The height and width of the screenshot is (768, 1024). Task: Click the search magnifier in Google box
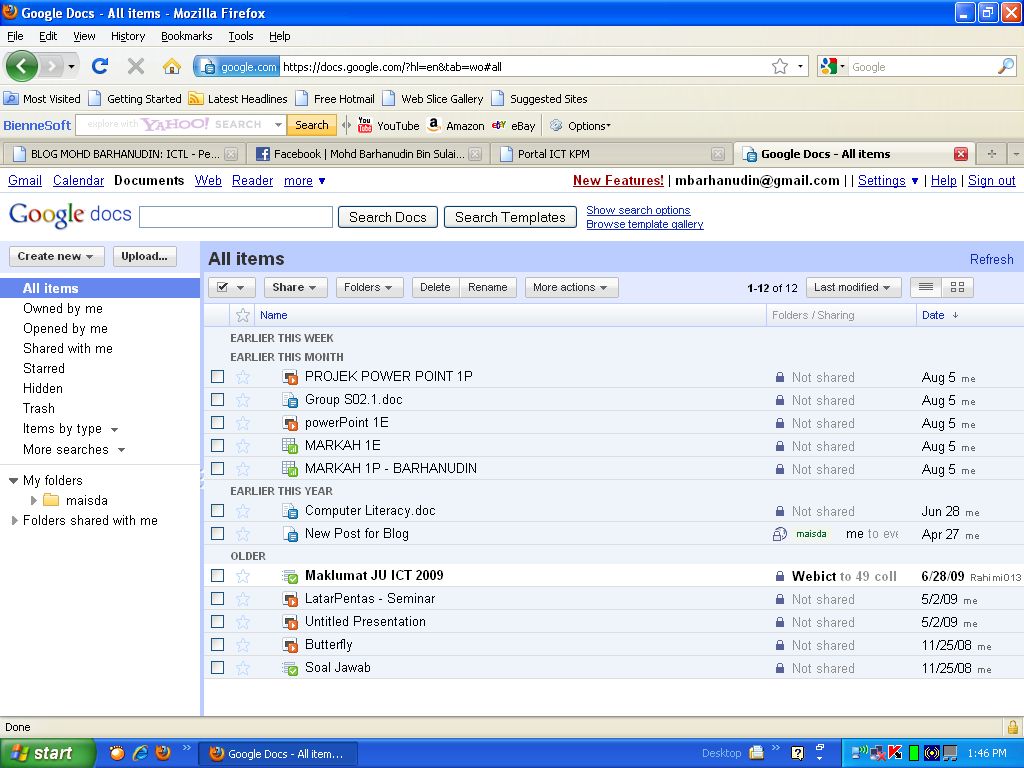pos(1006,66)
